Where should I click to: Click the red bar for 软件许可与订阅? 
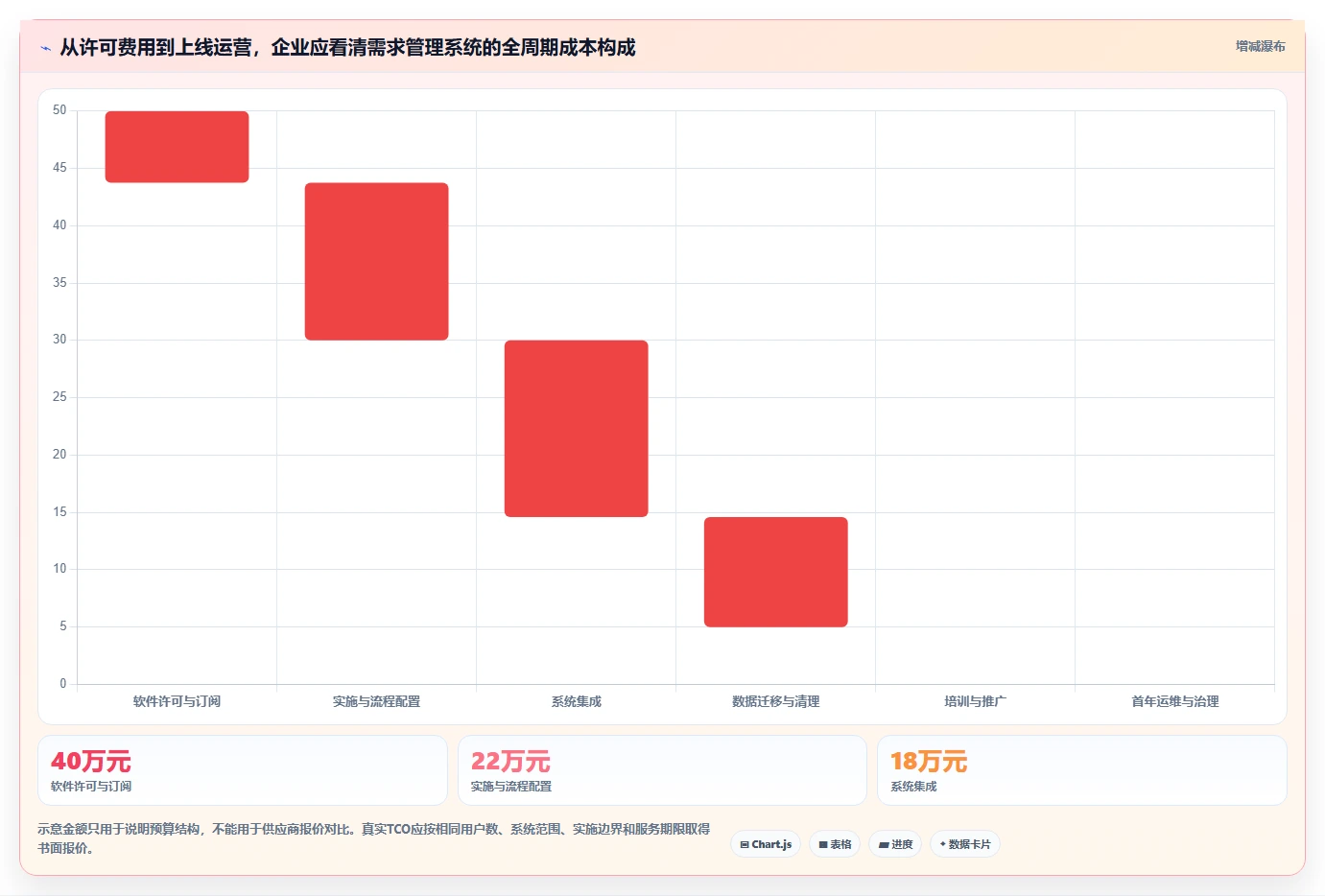click(177, 147)
